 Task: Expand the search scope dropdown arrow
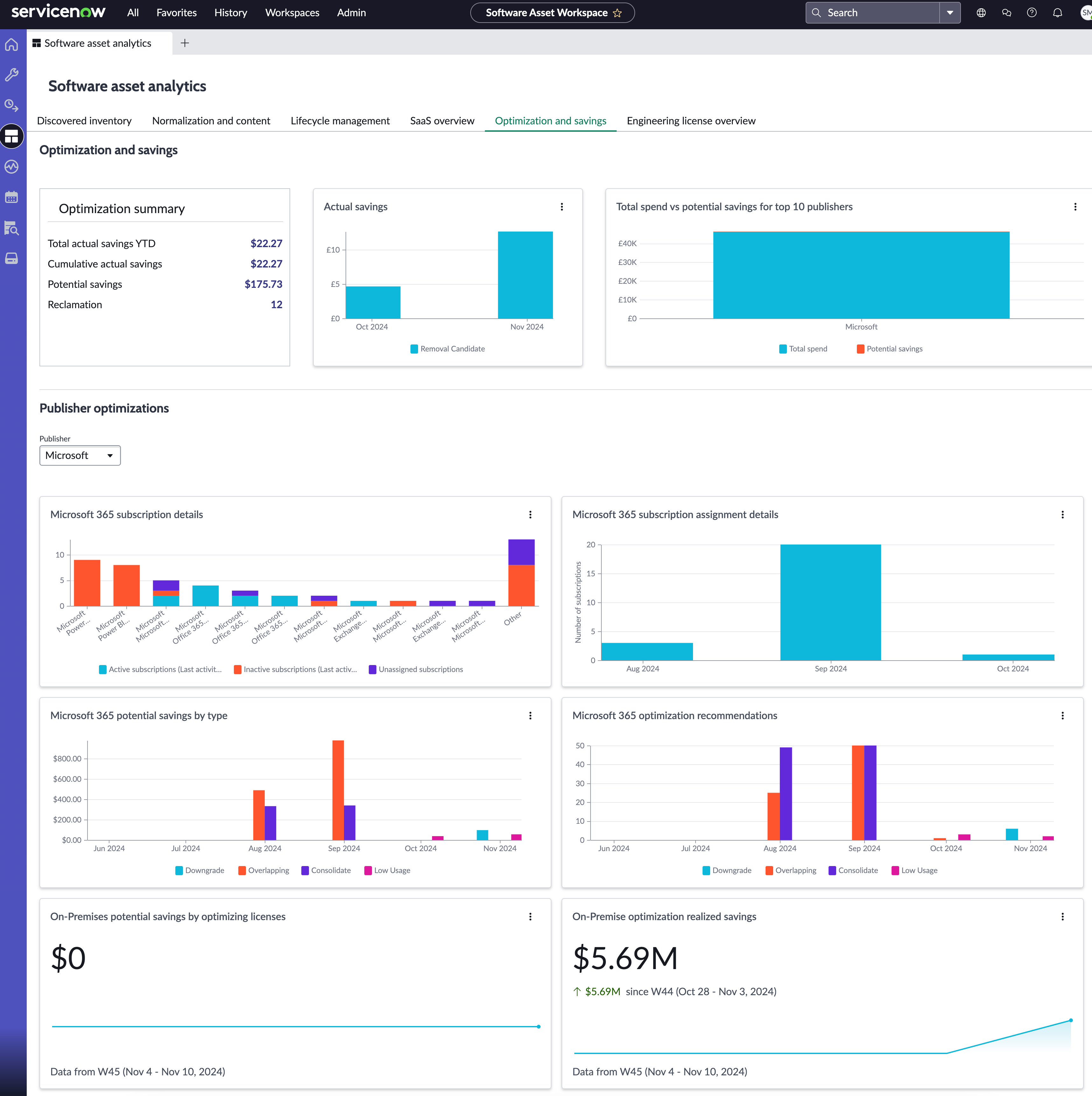click(x=950, y=12)
